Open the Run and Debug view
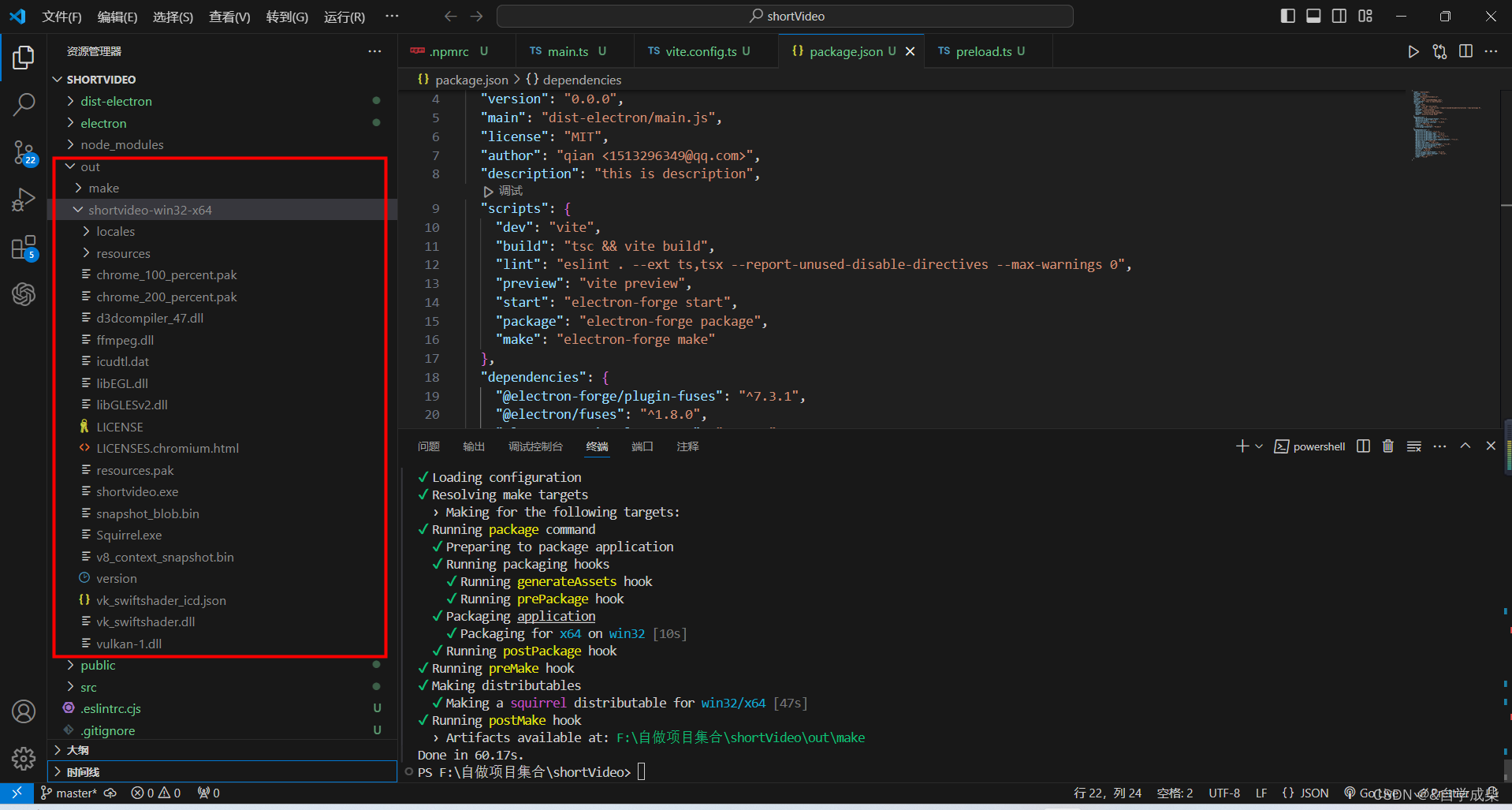The image size is (1512, 810). coord(24,200)
